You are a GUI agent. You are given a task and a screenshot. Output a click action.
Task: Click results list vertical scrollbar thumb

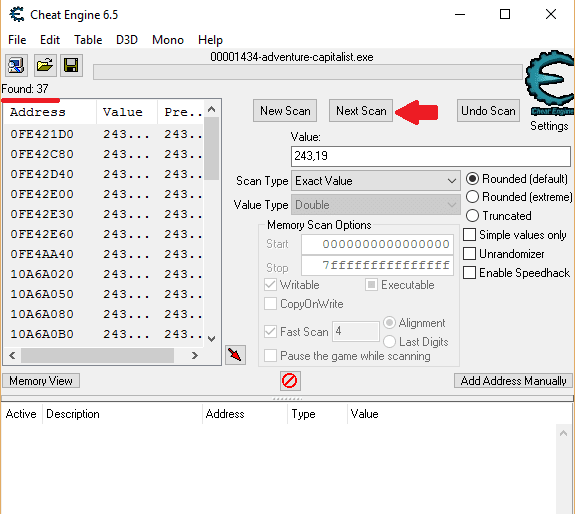(211, 148)
